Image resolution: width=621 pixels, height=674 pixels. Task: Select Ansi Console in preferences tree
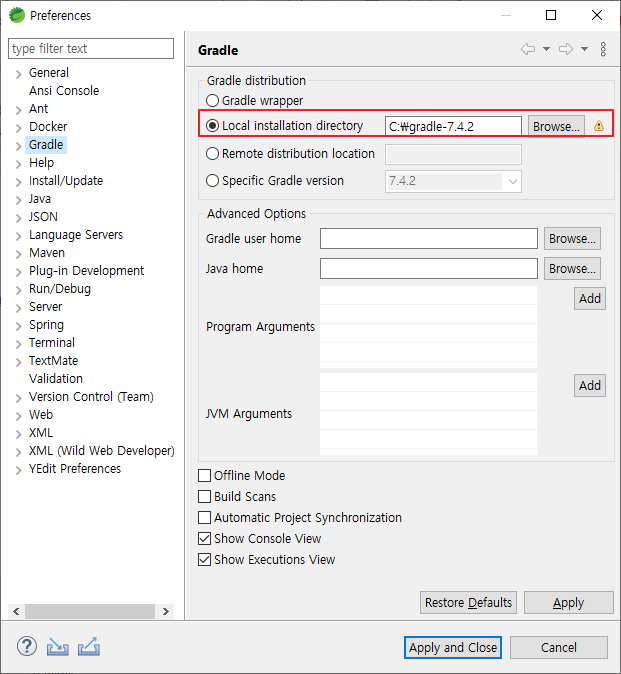pyautogui.click(x=64, y=91)
